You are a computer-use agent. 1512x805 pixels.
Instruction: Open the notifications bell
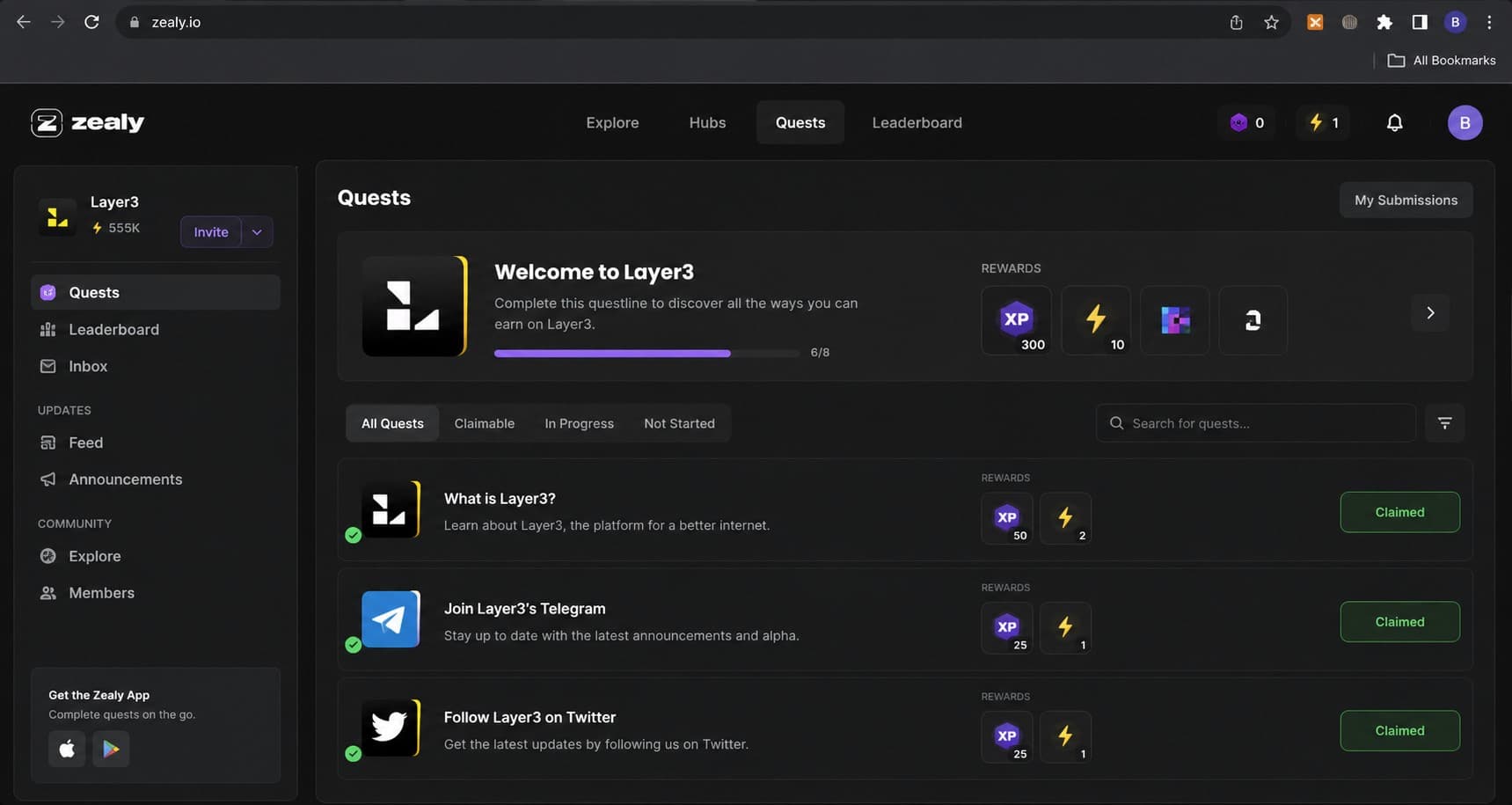pos(1394,123)
